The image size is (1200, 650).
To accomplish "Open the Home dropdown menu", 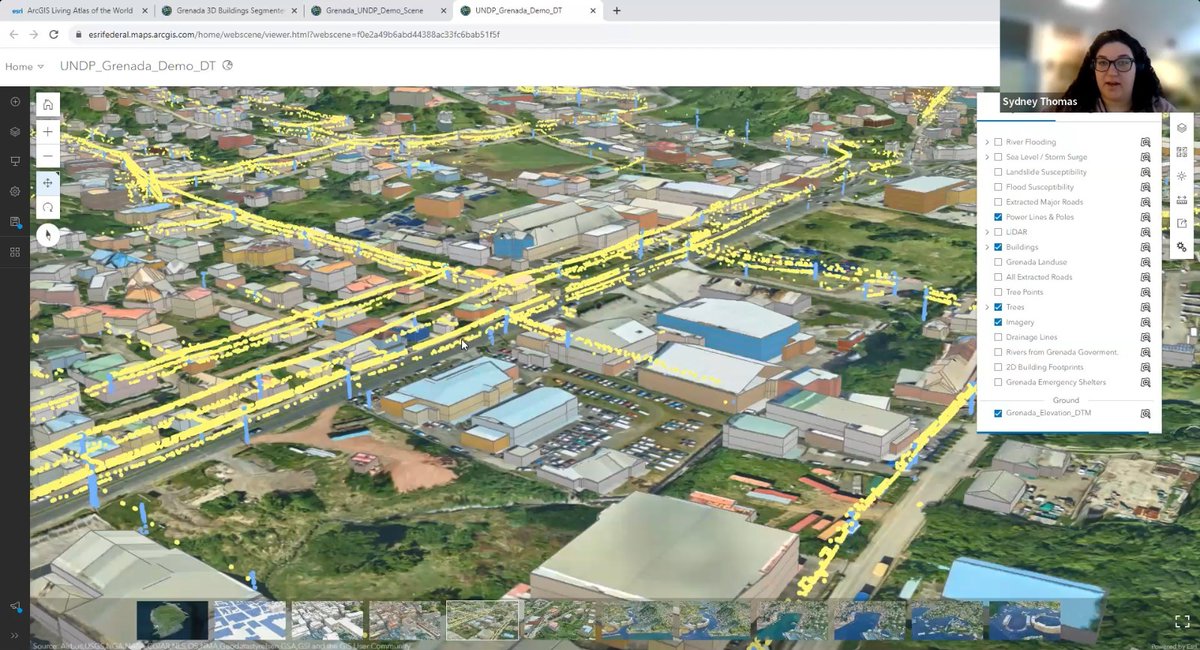I will click(24, 66).
